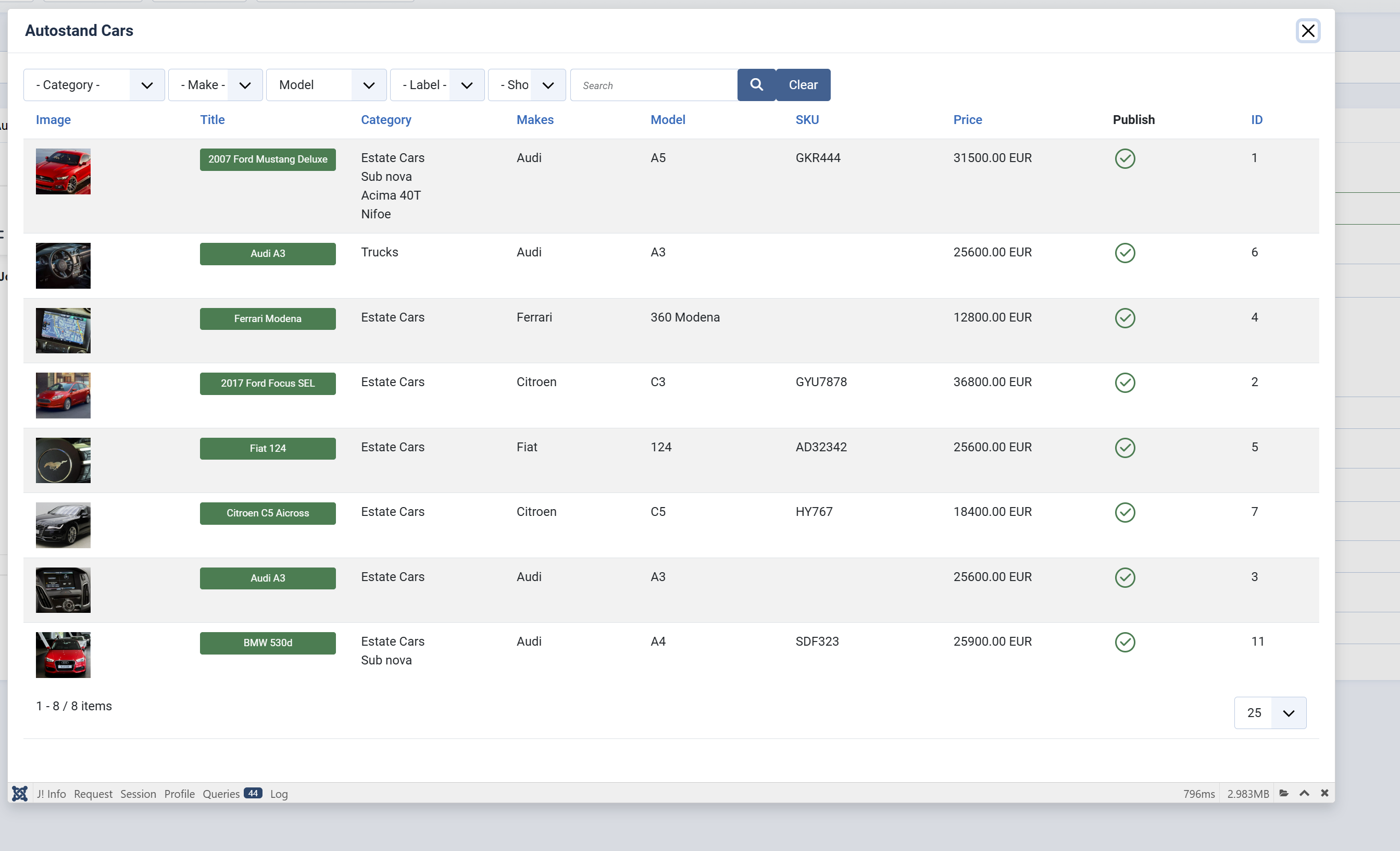Close the Autostand Cars dialog

[1308, 31]
